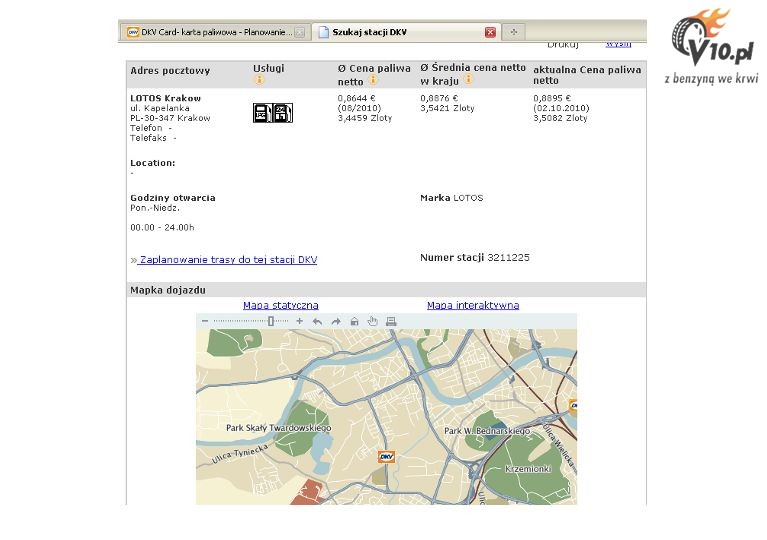Click the LOTOS Krakow station name

point(165,98)
